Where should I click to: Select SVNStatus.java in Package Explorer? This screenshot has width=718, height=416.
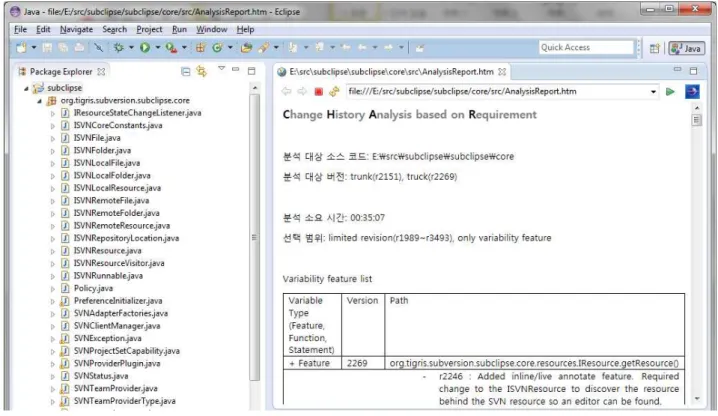(101, 376)
